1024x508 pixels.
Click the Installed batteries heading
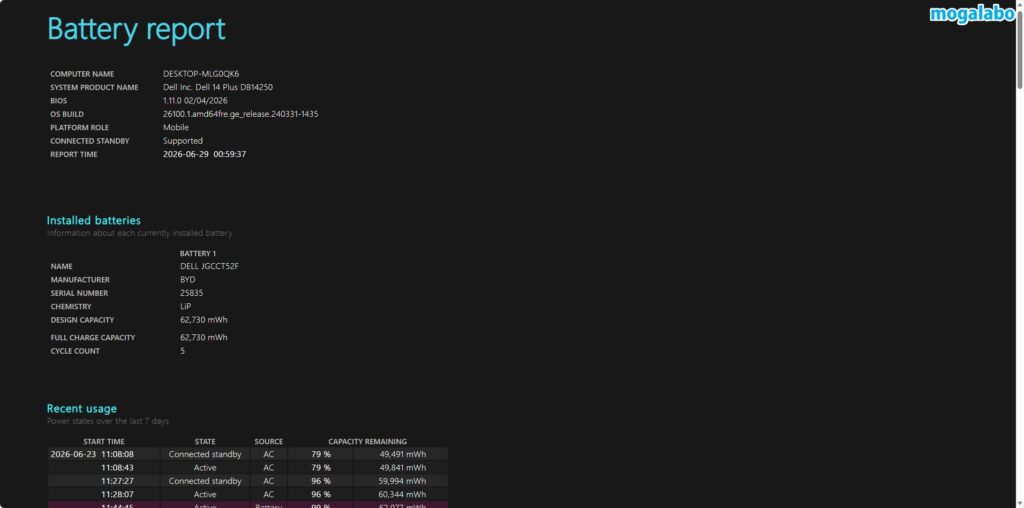coord(93,221)
